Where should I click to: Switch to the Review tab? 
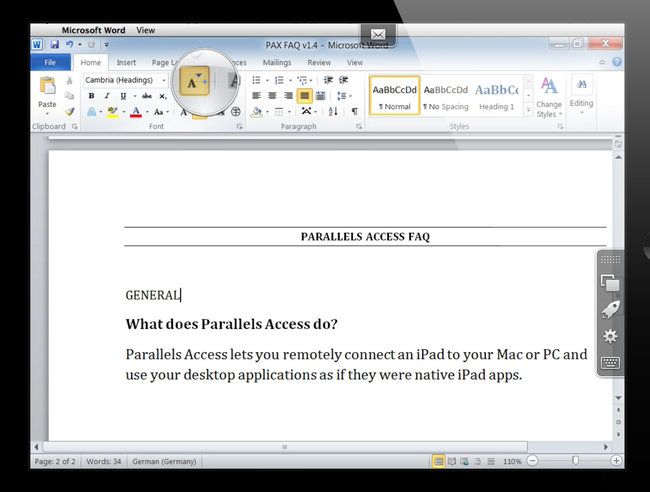(319, 62)
